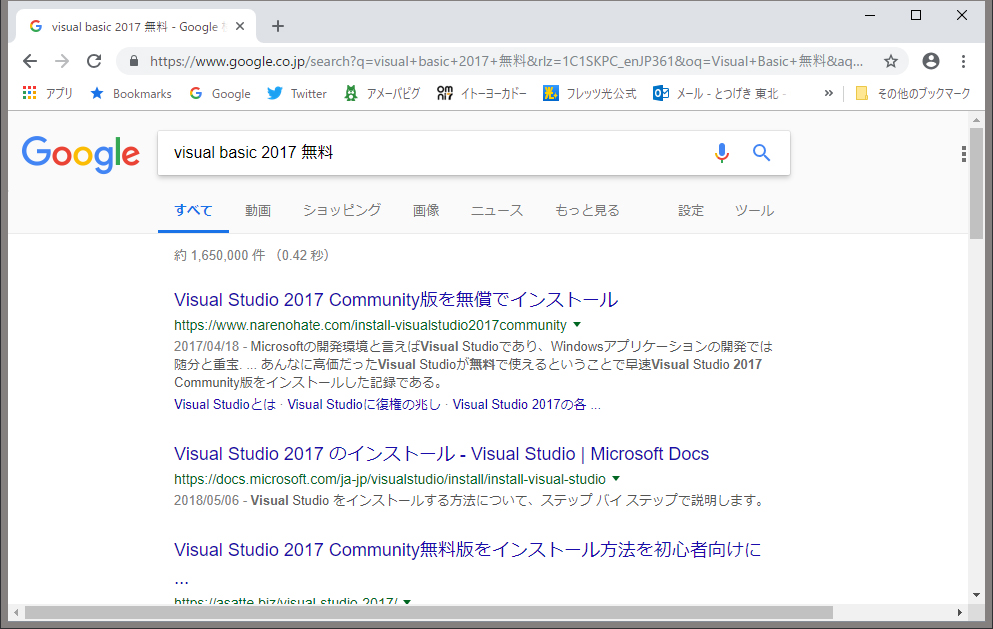Click the scroll up arrow
Image resolution: width=993 pixels, height=629 pixels.
tap(976, 120)
